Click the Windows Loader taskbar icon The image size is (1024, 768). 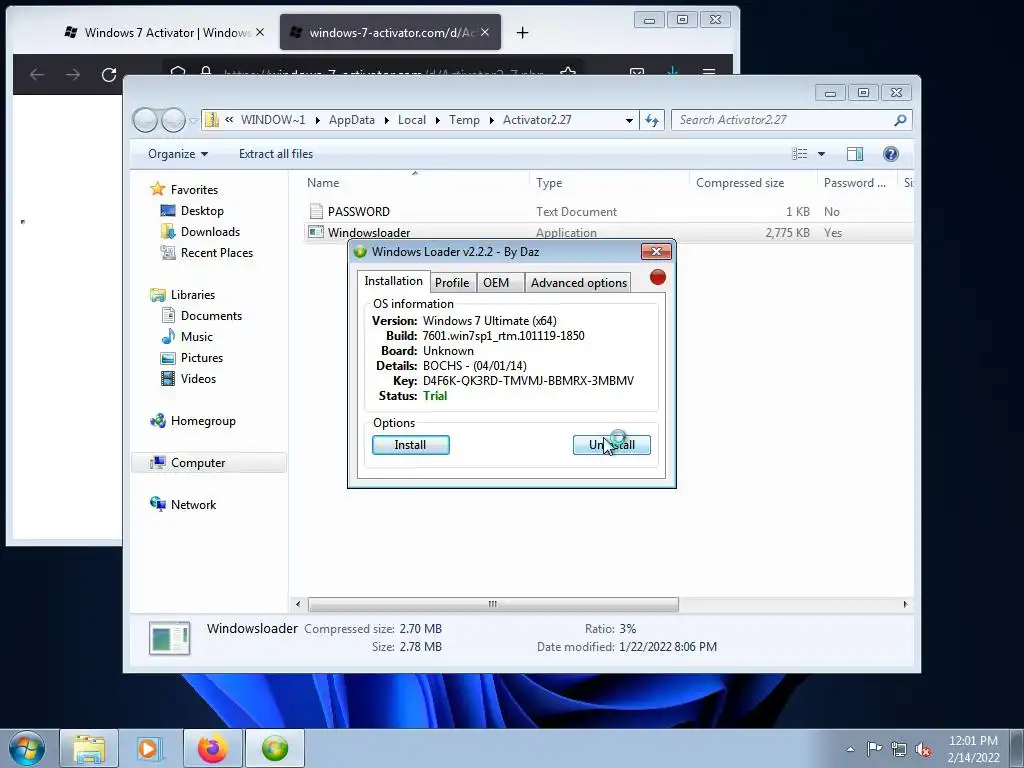pos(275,748)
